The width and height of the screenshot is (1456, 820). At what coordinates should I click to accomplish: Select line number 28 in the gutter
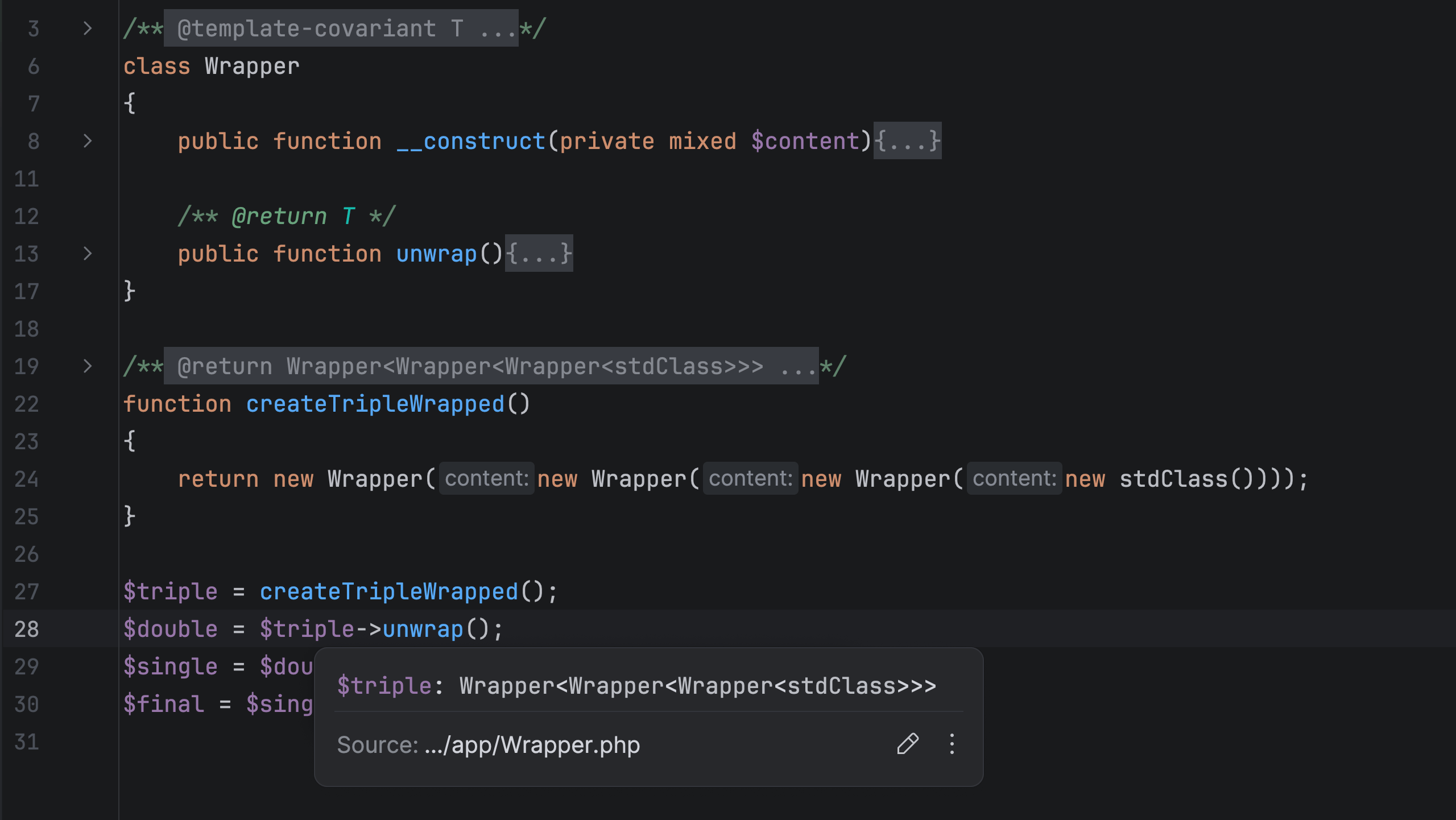tap(26, 629)
